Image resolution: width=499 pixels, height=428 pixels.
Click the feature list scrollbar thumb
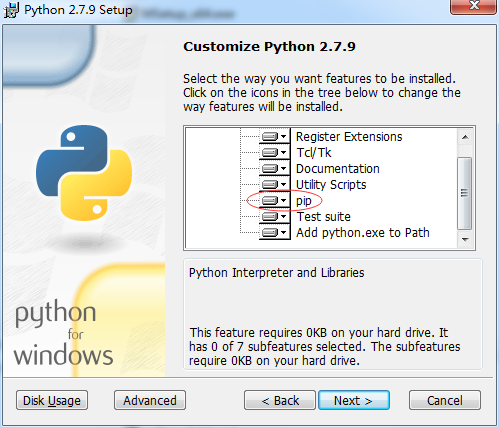(465, 193)
